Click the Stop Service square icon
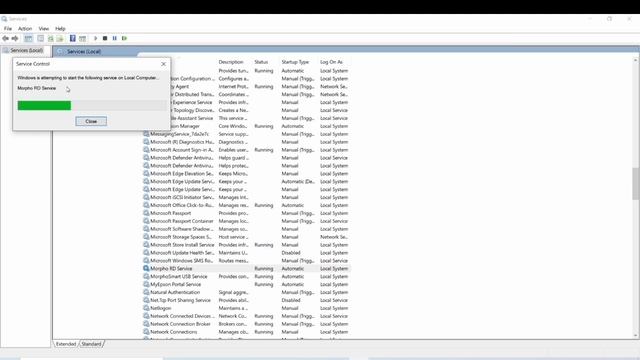This screenshot has width=640, height=360. 105,38
